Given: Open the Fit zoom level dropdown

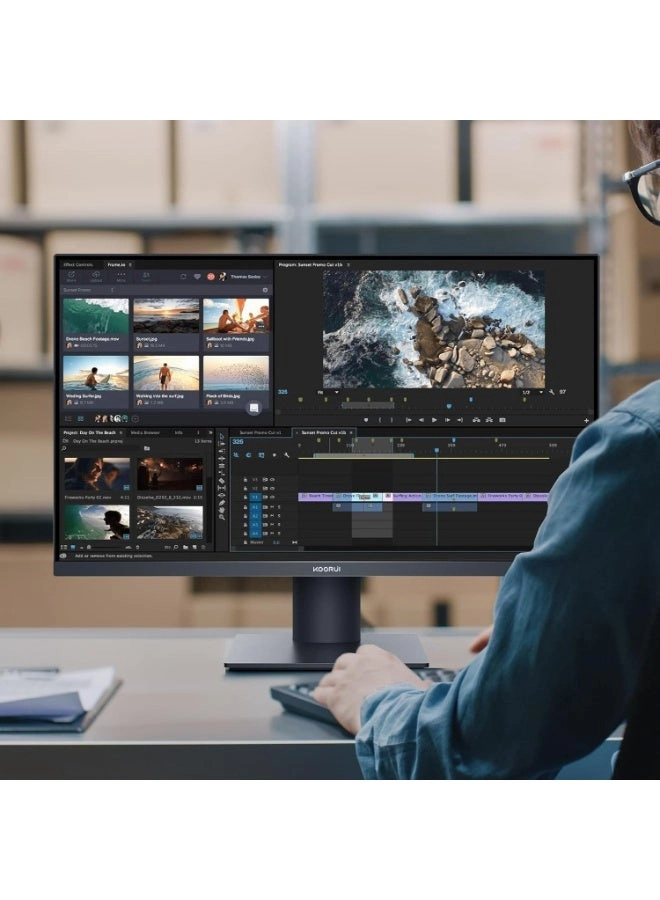Looking at the screenshot, I should (326, 392).
